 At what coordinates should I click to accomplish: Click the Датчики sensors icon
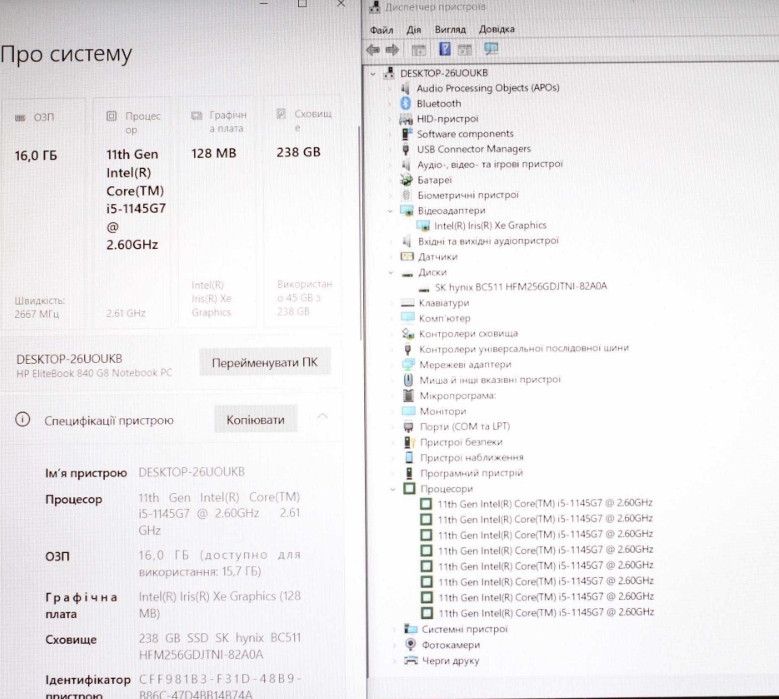(407, 256)
